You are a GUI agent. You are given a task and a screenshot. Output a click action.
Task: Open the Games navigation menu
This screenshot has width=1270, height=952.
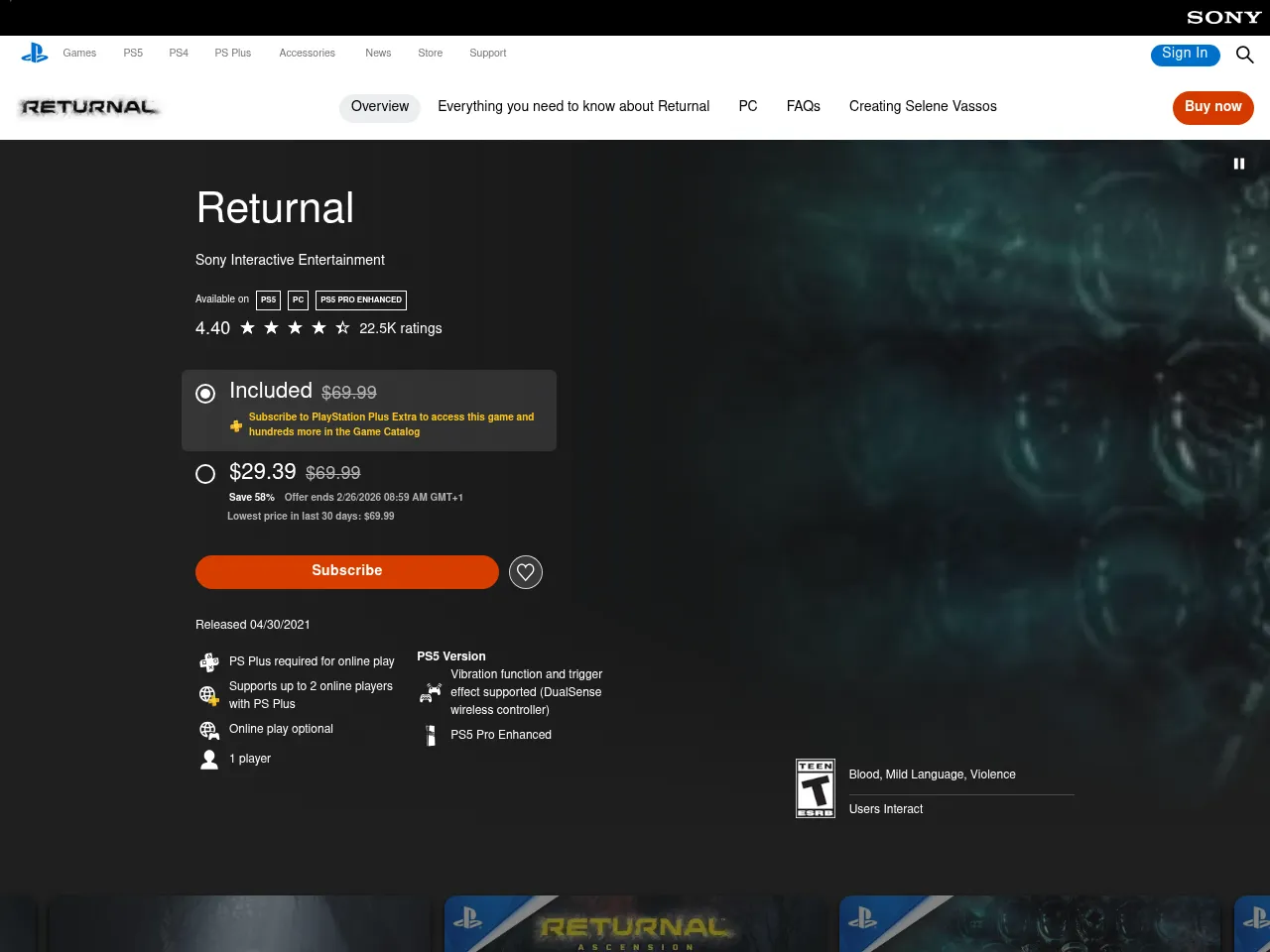click(x=79, y=54)
